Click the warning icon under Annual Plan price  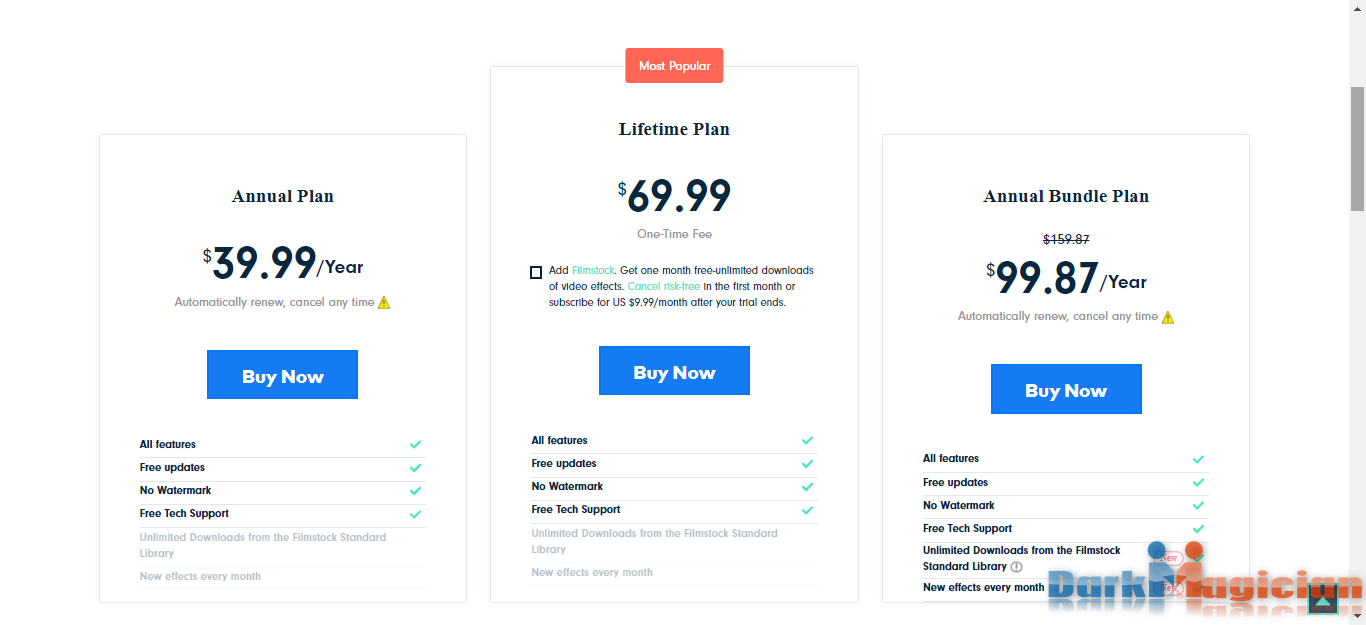384,302
